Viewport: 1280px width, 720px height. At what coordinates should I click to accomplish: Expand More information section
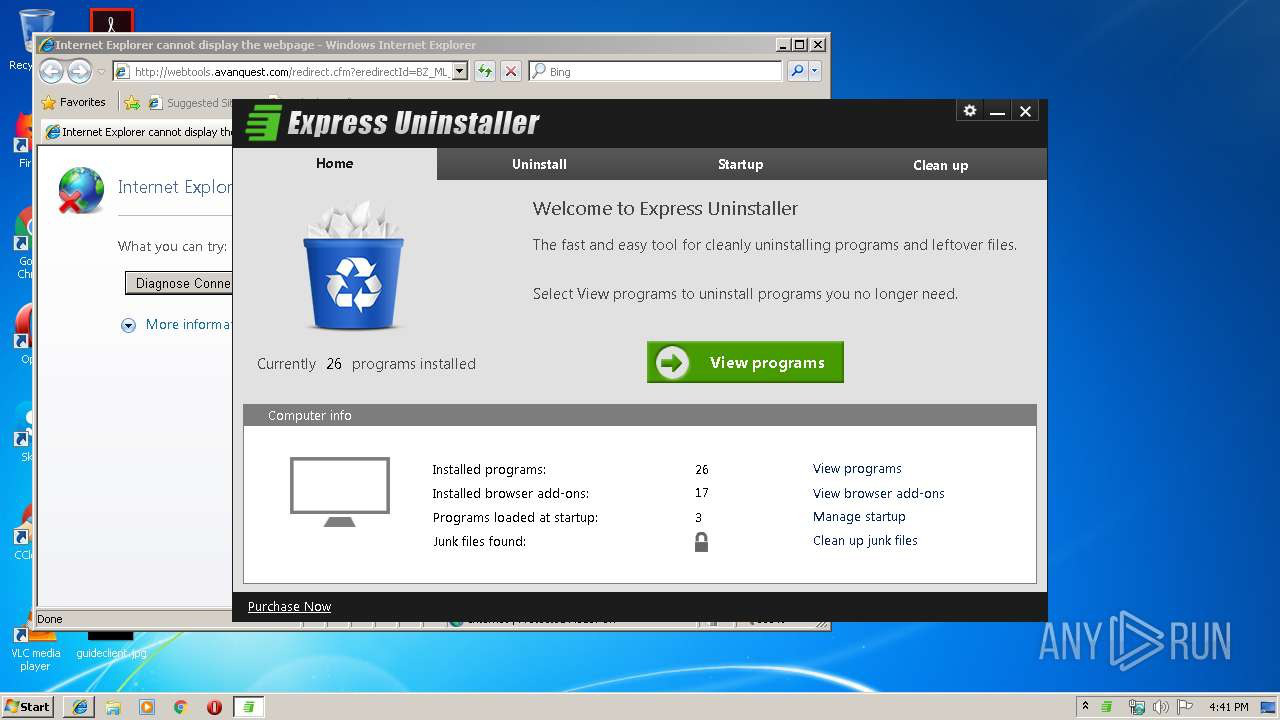click(x=128, y=325)
